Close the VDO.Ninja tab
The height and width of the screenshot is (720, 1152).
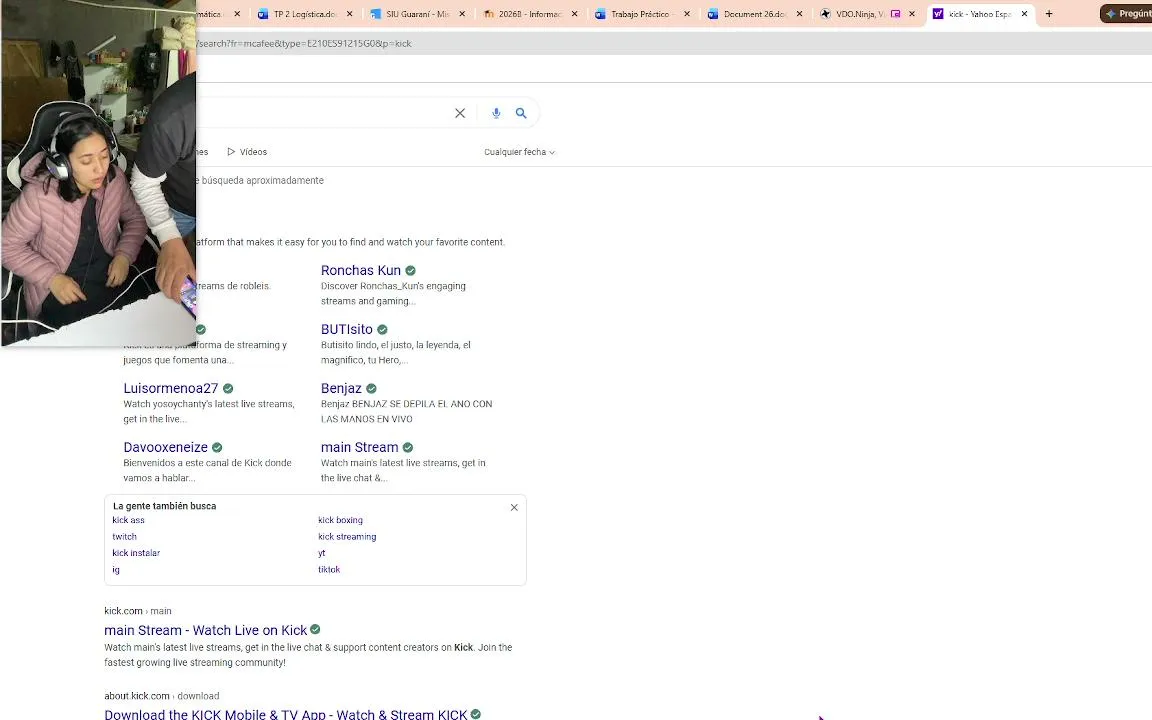tap(912, 14)
